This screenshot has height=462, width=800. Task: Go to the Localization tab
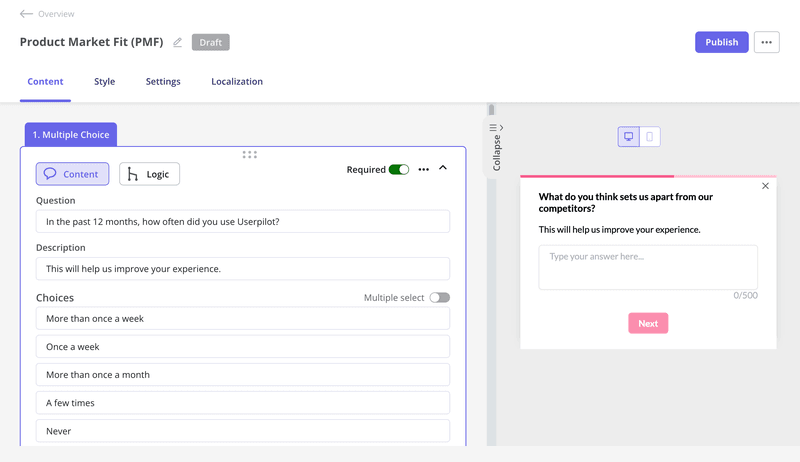[x=237, y=82]
